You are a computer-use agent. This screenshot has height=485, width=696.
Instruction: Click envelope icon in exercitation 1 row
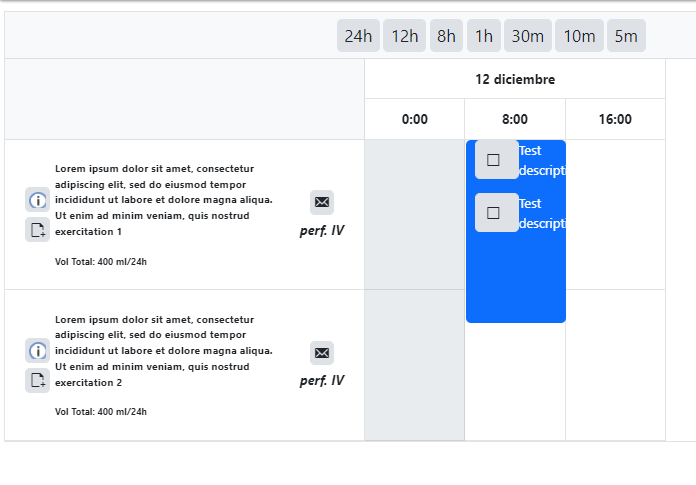(321, 202)
